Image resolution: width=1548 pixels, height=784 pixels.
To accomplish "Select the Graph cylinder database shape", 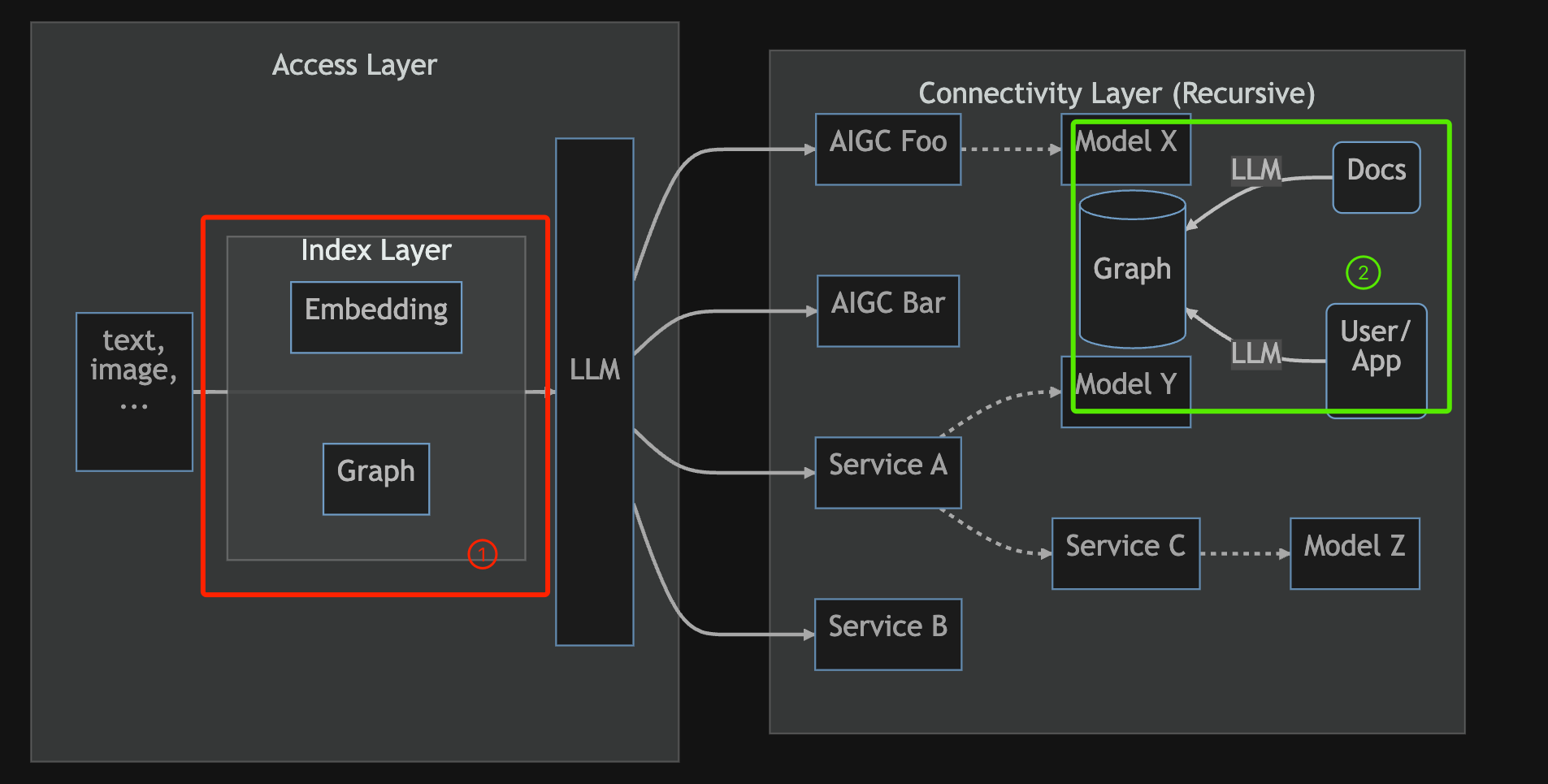I will [1132, 270].
